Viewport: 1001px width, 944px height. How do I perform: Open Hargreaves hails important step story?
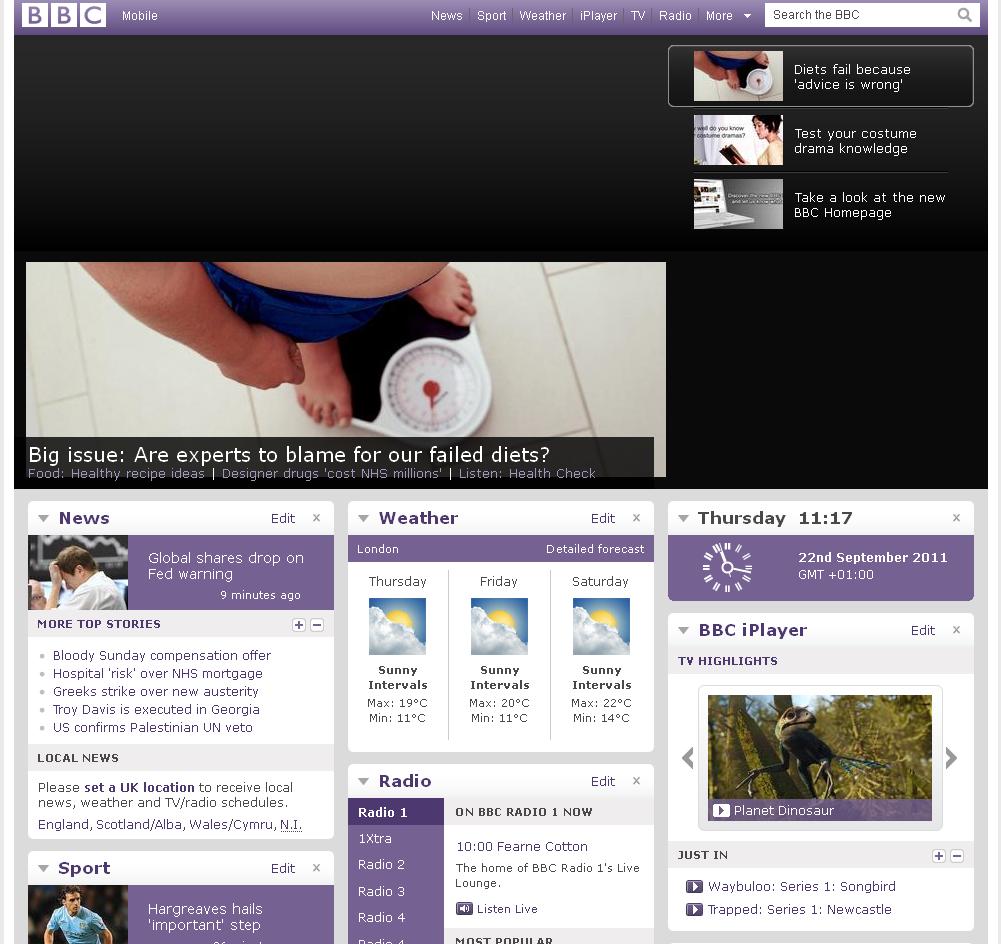pos(205,917)
